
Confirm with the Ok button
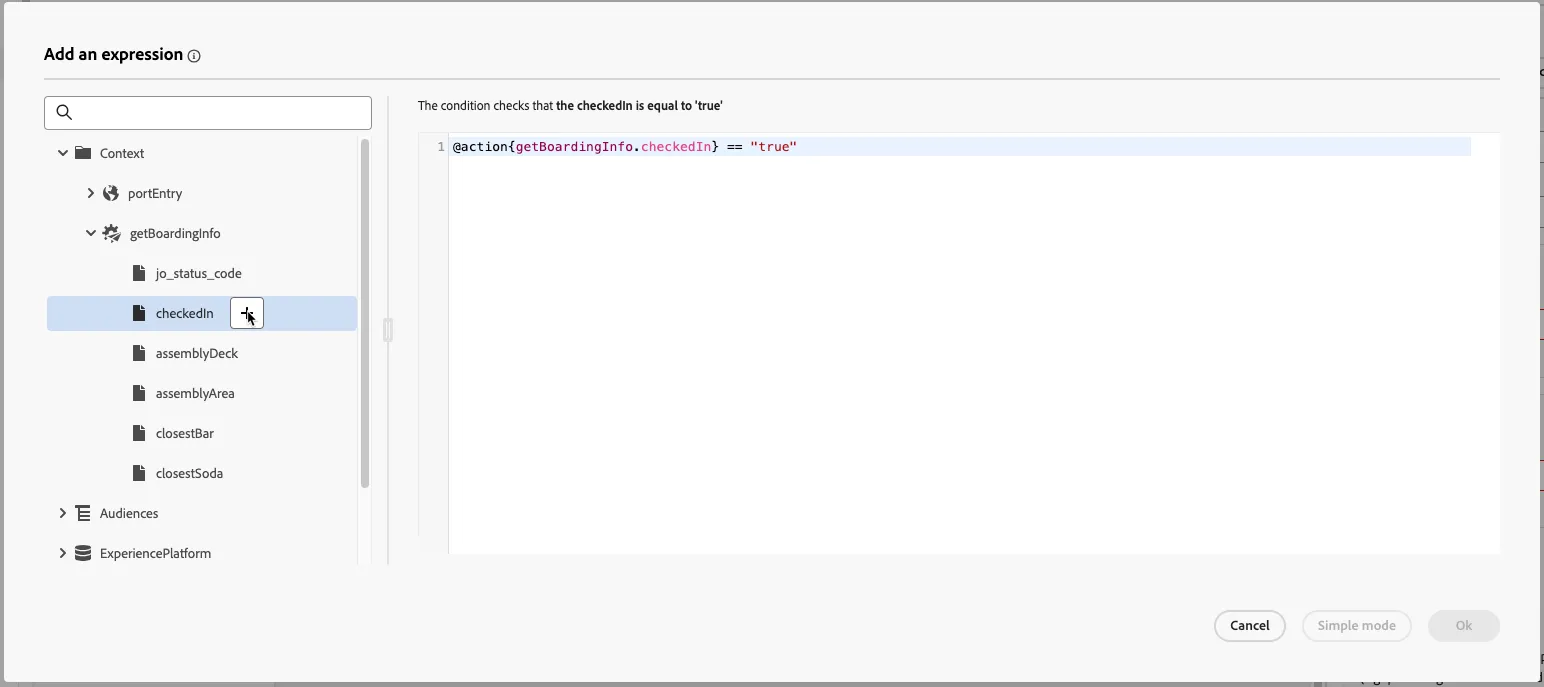1464,626
